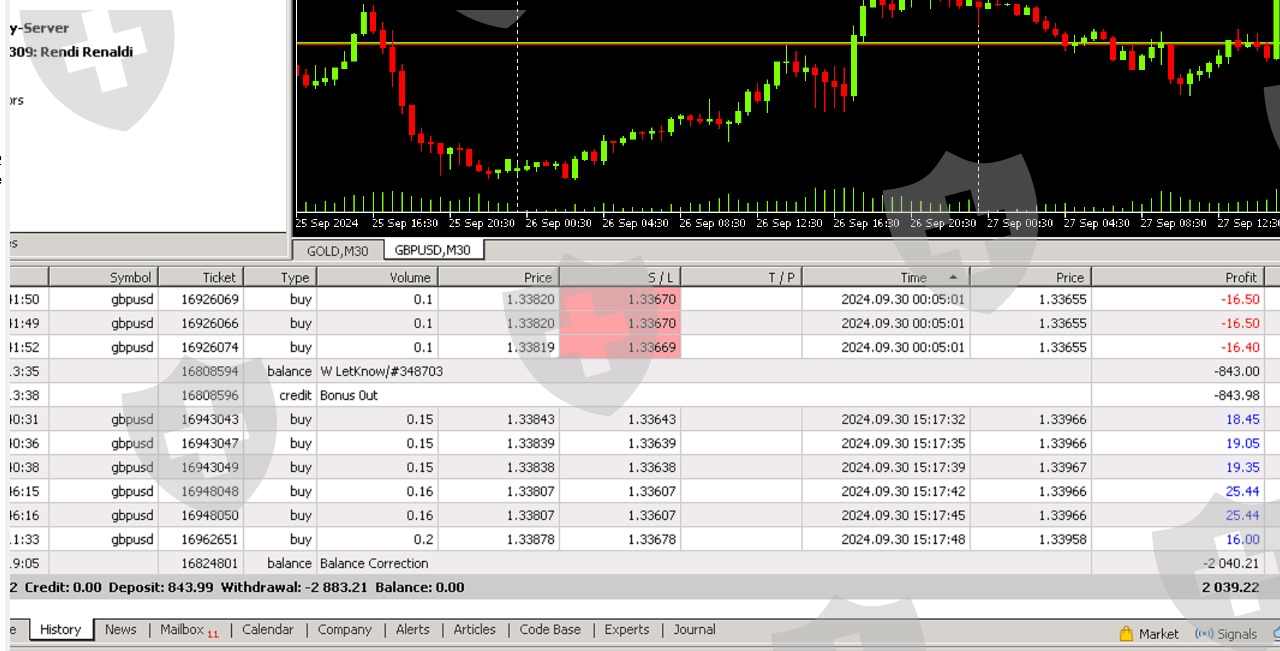Open the News terminal tab
Image resolution: width=1280 pixels, height=651 pixels.
(x=120, y=629)
